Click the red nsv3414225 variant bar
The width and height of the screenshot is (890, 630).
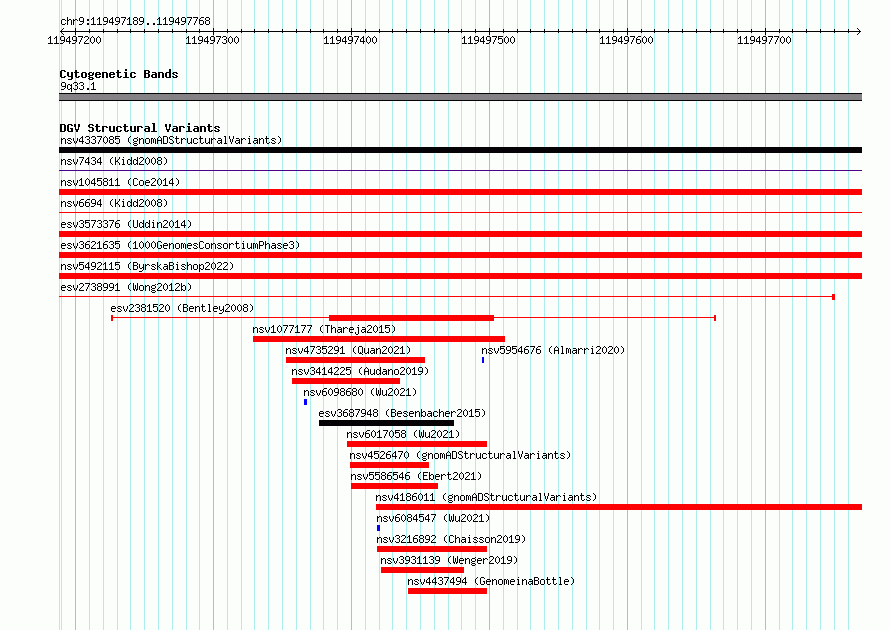[346, 381]
